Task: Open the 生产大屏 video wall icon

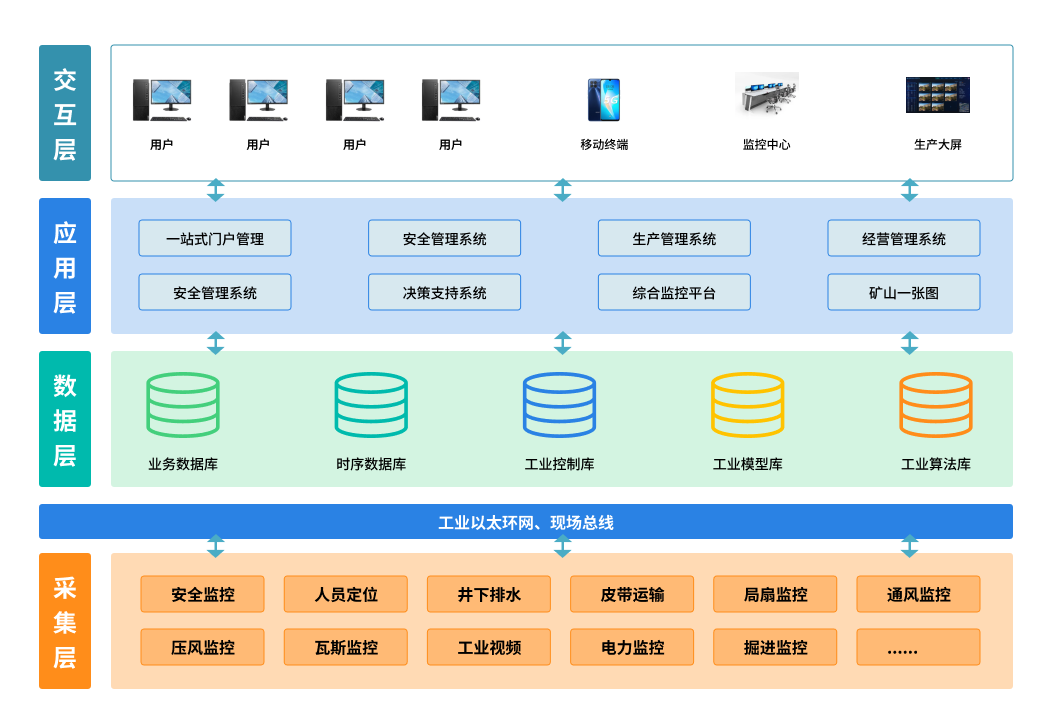Action: point(937,95)
